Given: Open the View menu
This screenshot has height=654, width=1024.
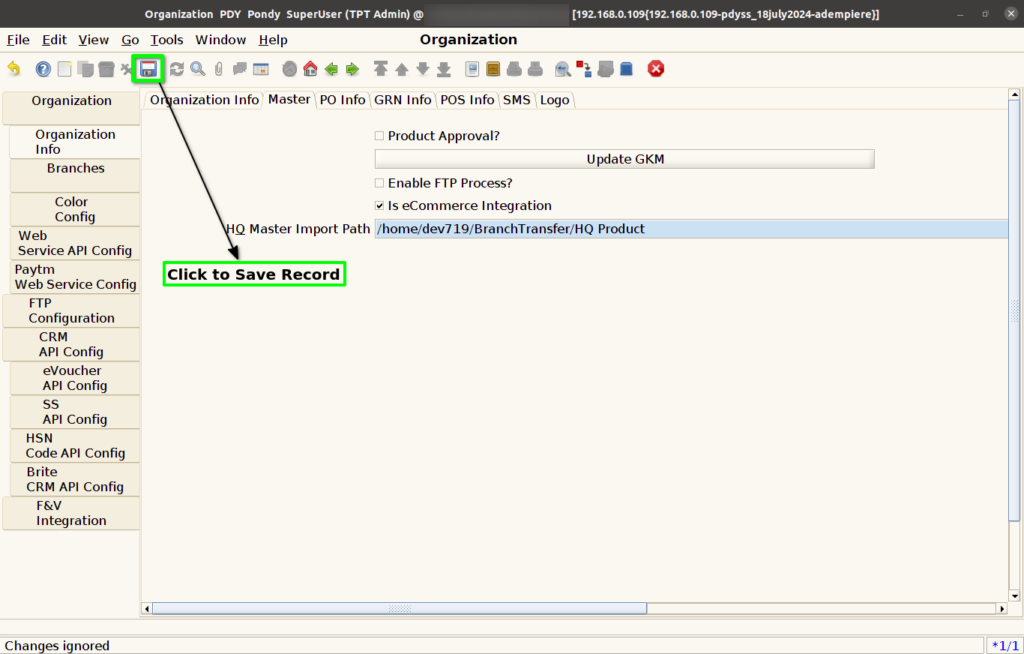Looking at the screenshot, I should tap(93, 40).
